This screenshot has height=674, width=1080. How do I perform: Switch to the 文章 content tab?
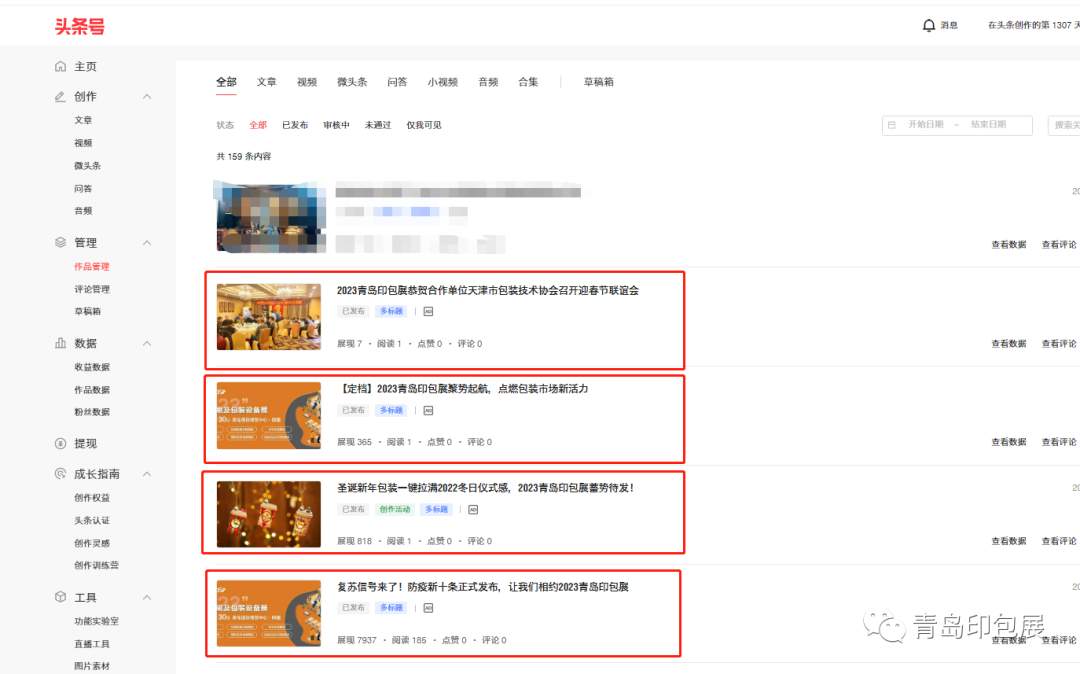click(x=267, y=82)
